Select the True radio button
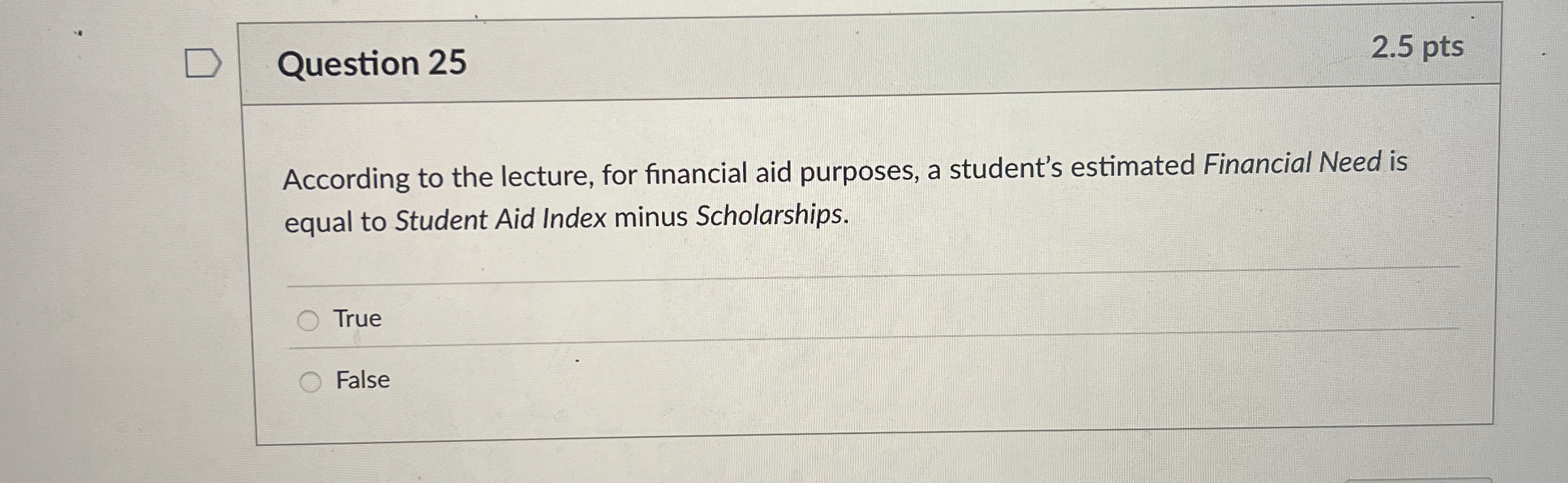1568x483 pixels. (310, 319)
